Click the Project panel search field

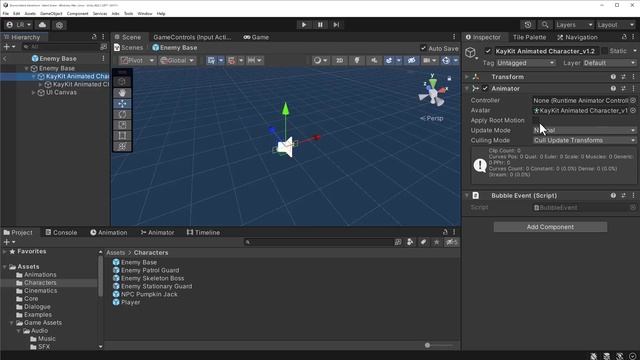318,242
